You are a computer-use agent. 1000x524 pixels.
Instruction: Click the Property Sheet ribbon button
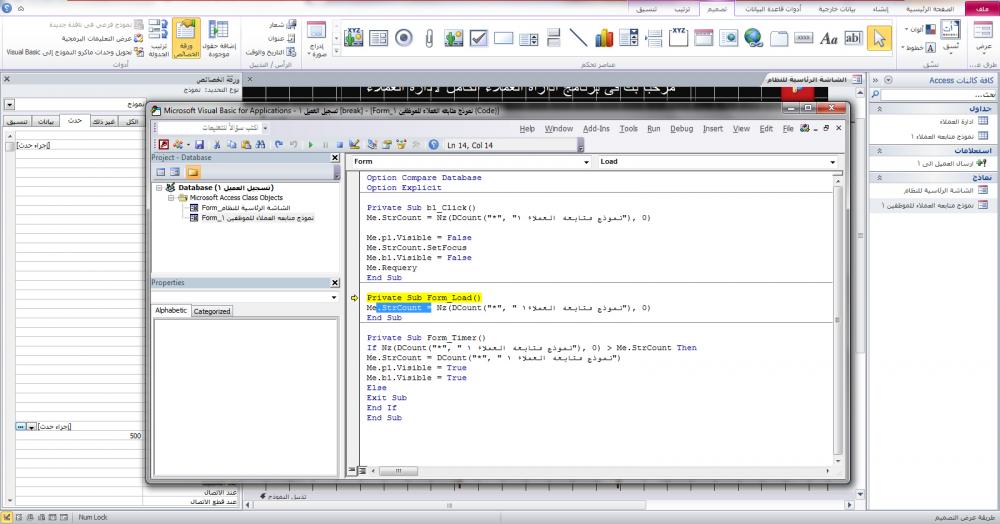tap(186, 38)
